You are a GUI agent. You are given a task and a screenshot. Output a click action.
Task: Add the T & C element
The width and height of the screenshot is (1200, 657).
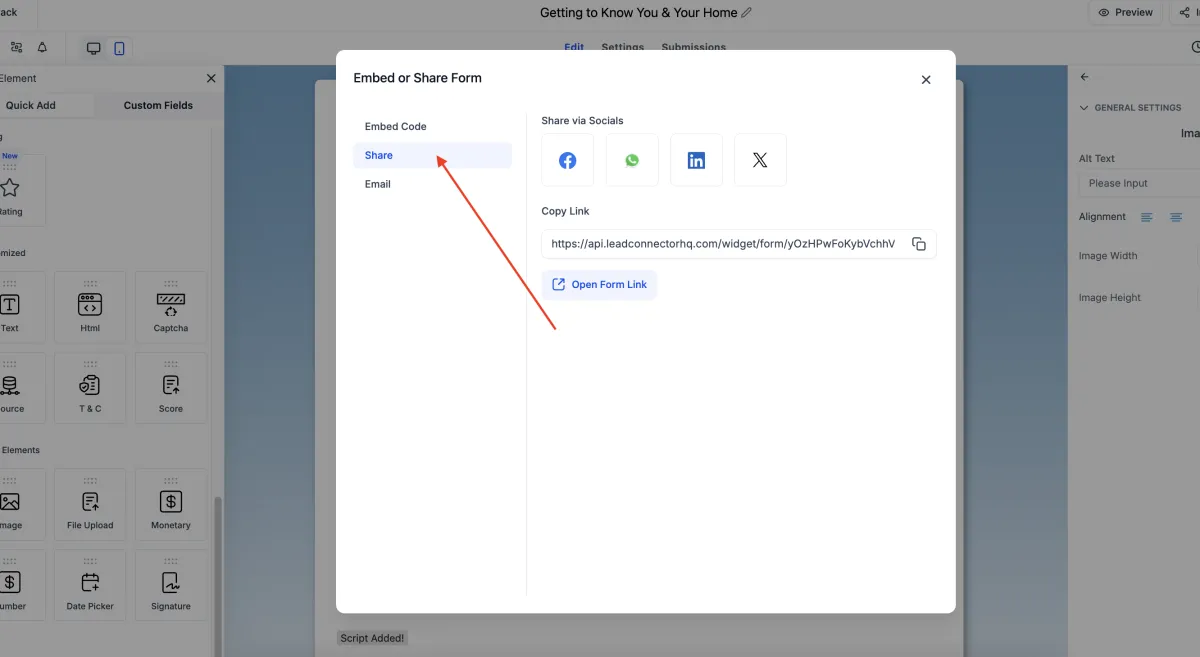[90, 388]
